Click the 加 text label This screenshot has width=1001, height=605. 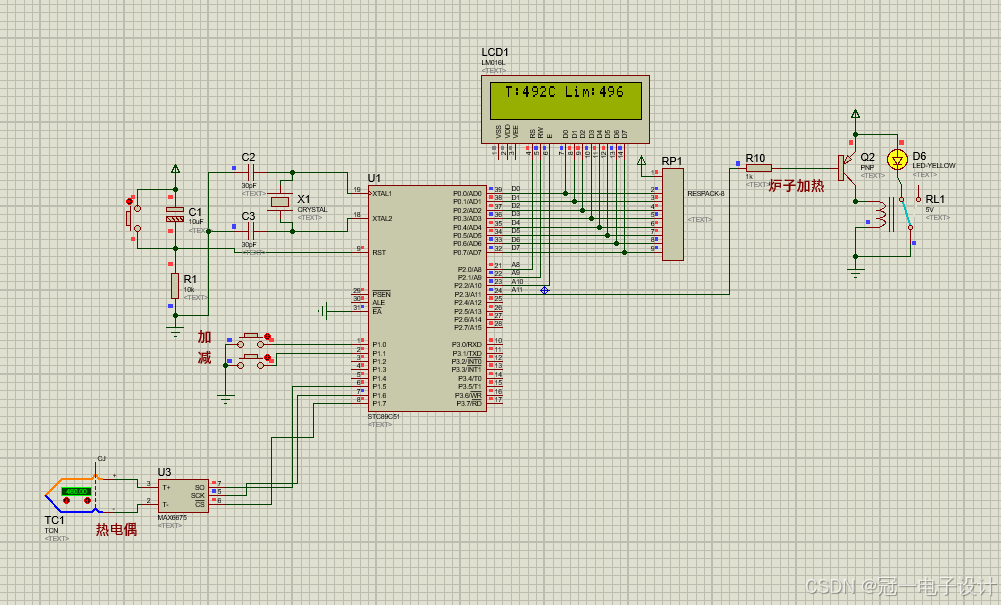point(204,336)
